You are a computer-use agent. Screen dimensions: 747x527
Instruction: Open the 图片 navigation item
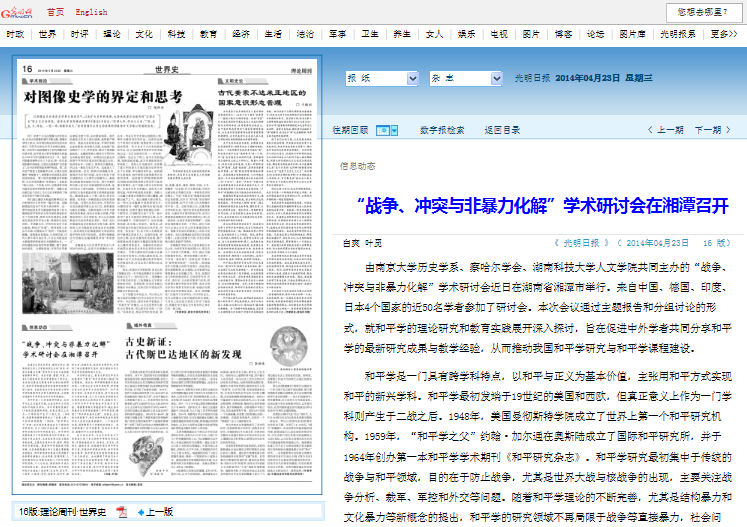click(531, 34)
